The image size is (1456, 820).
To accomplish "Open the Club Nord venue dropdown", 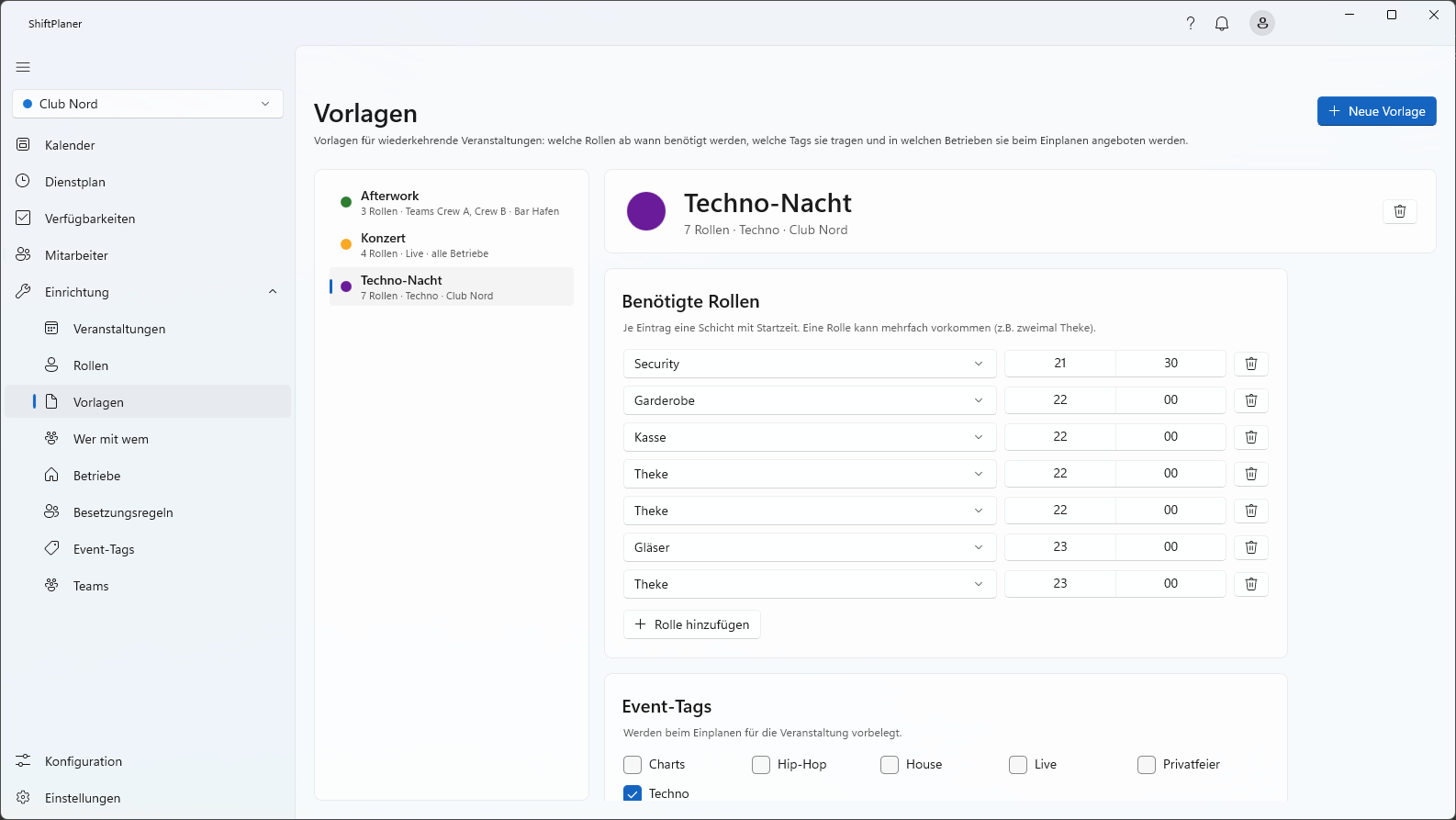I will (x=148, y=104).
